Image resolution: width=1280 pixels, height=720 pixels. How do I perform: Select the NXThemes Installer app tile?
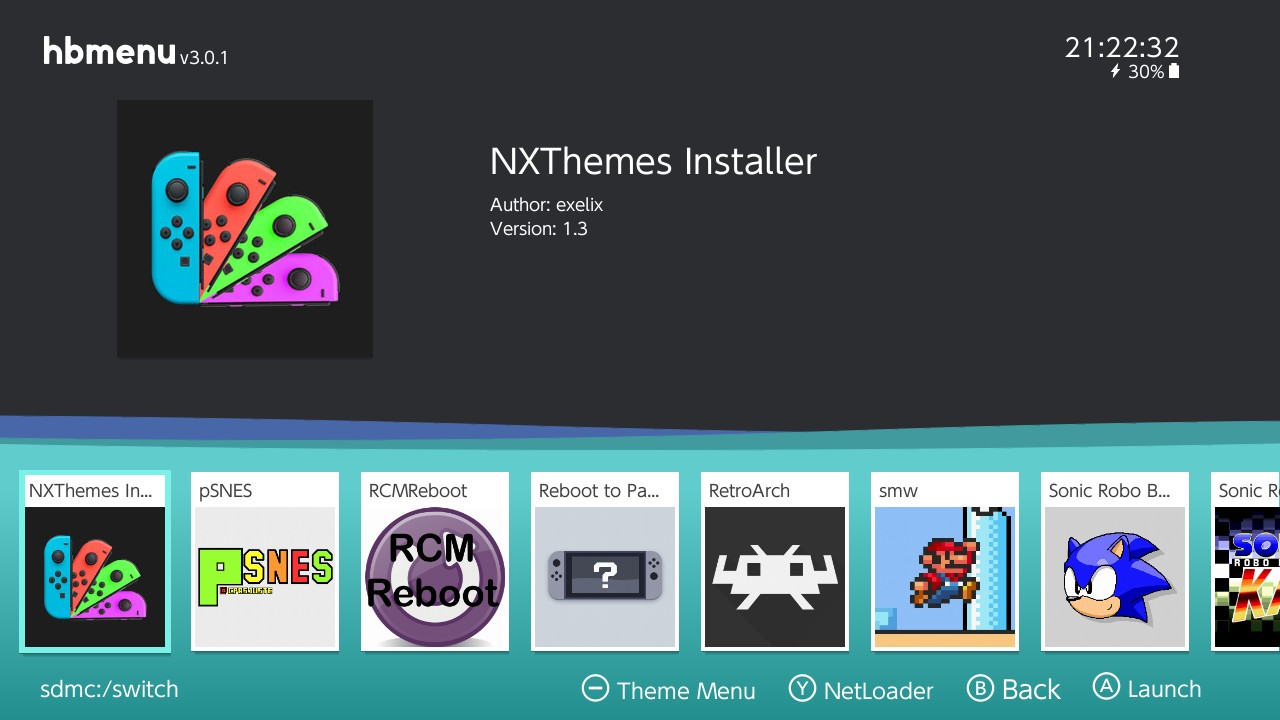(x=95, y=561)
